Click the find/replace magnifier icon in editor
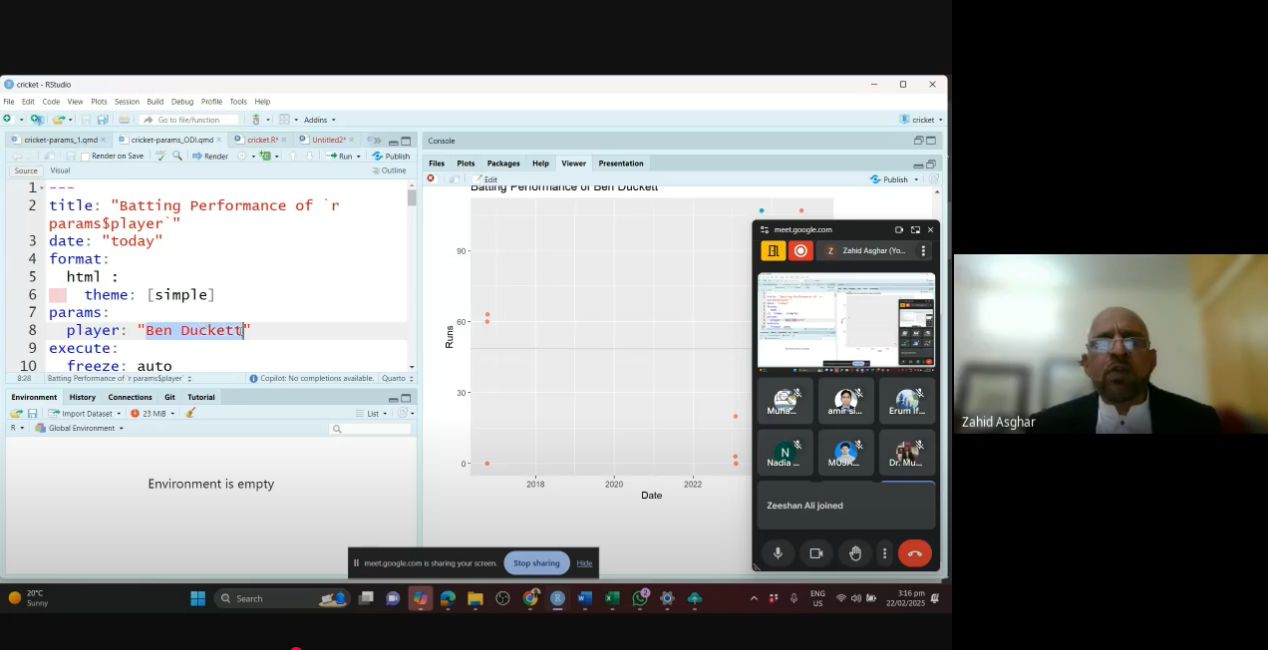Viewport: 1268px width, 650px height. coord(177,156)
